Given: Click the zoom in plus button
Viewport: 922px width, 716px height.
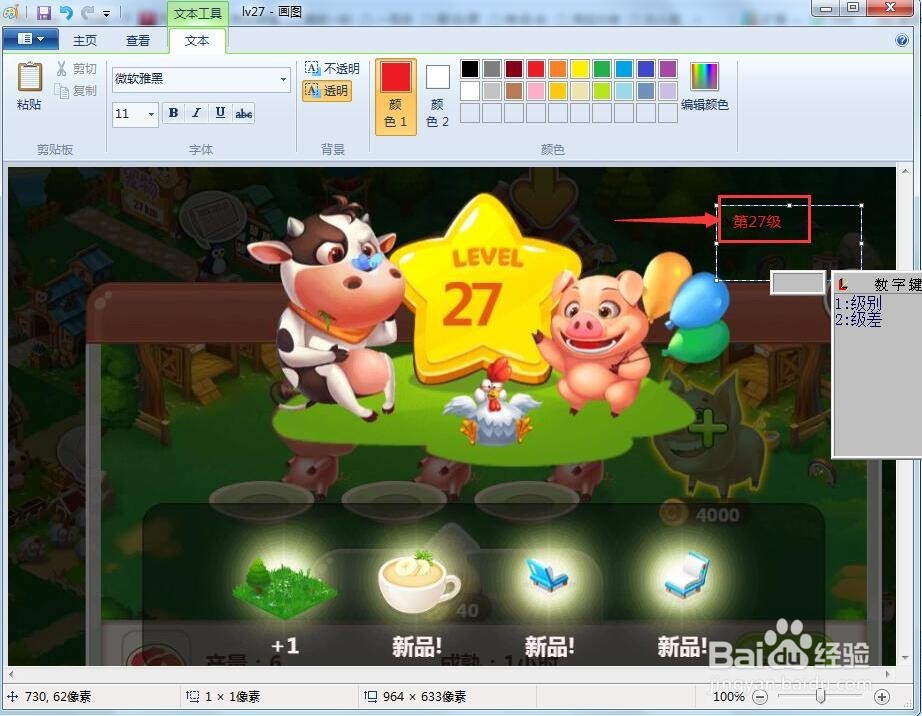Looking at the screenshot, I should tap(881, 697).
